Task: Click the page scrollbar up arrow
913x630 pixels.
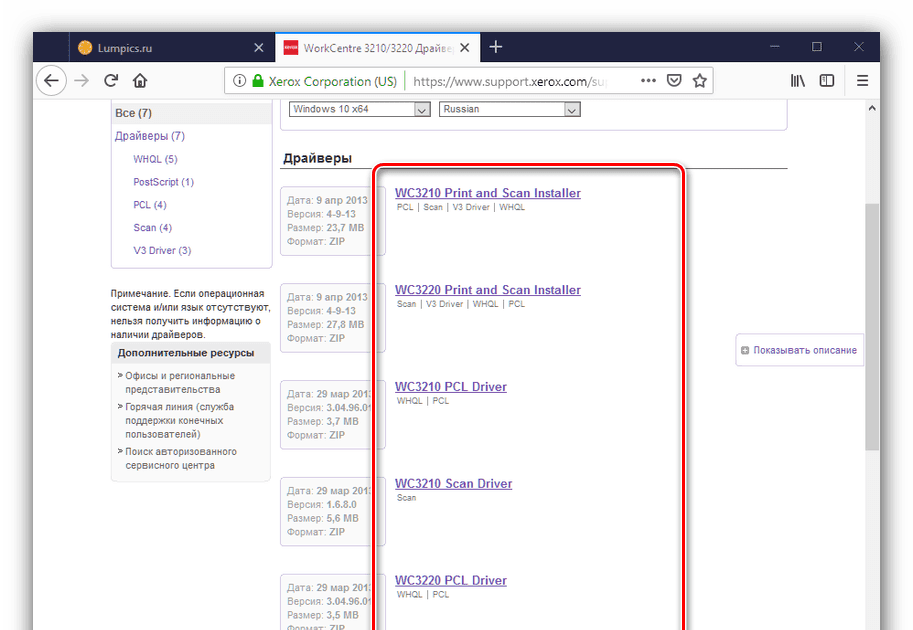Action: (x=872, y=108)
